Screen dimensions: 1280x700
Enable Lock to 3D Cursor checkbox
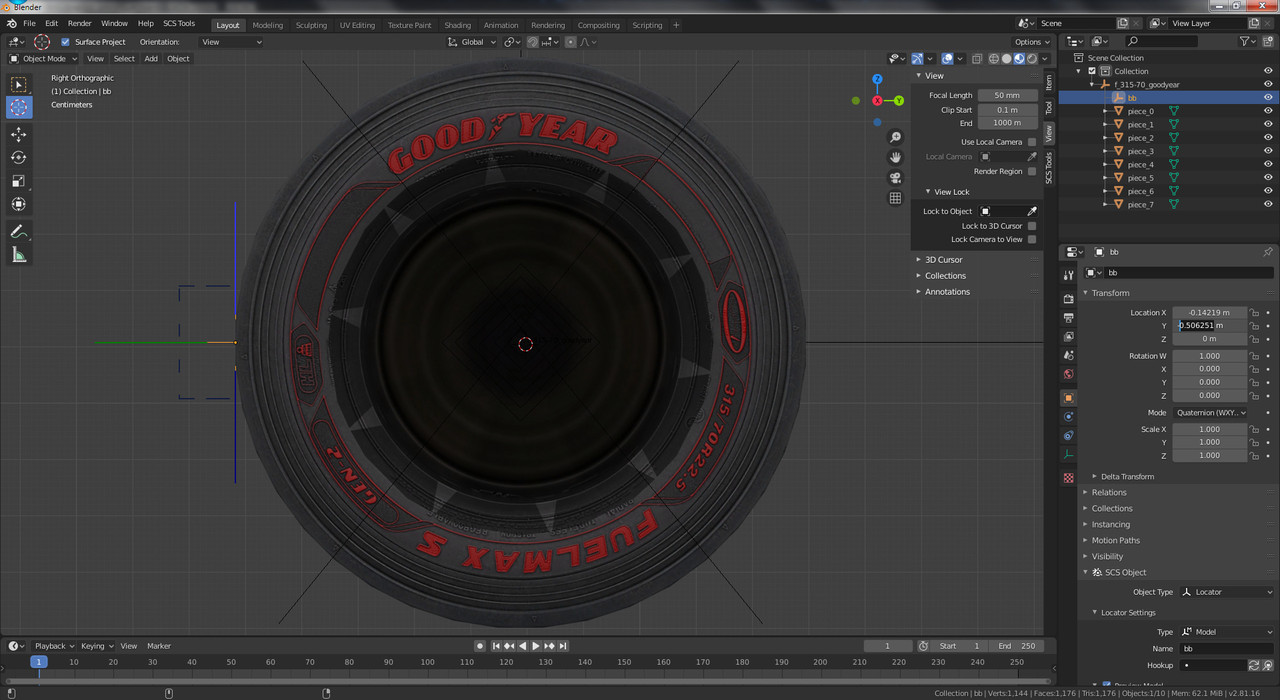pos(1032,226)
